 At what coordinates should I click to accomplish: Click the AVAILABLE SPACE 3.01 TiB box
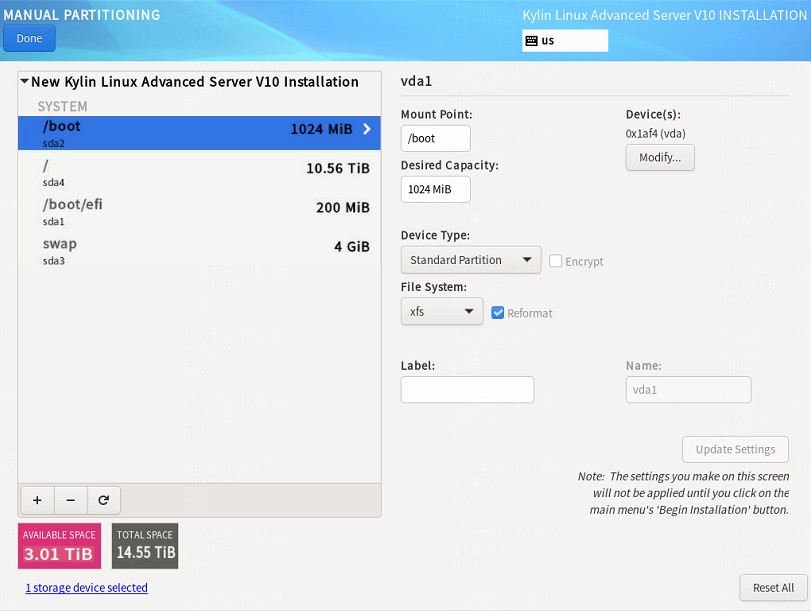pyautogui.click(x=59, y=546)
